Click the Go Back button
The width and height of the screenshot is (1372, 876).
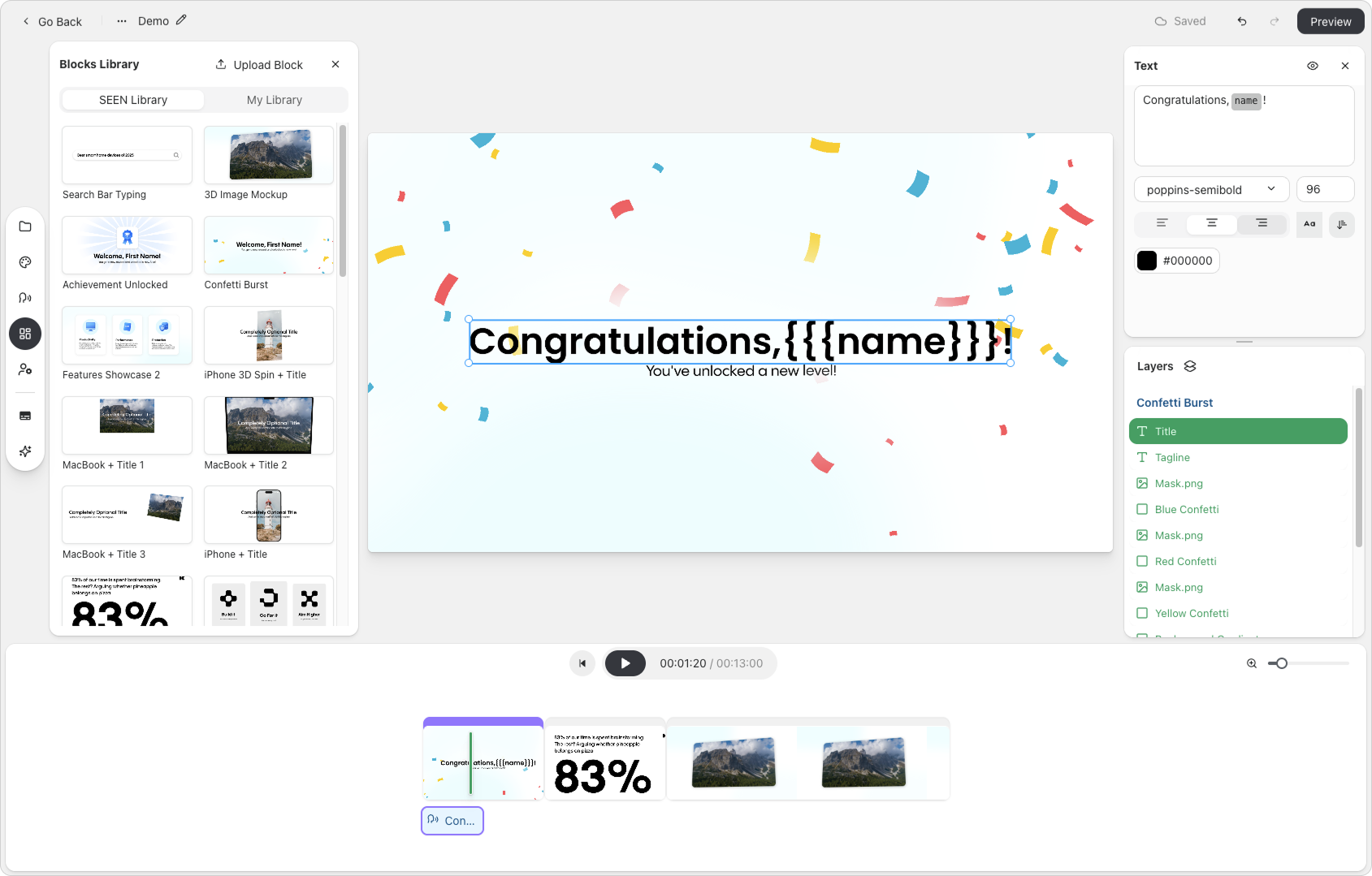point(52,21)
